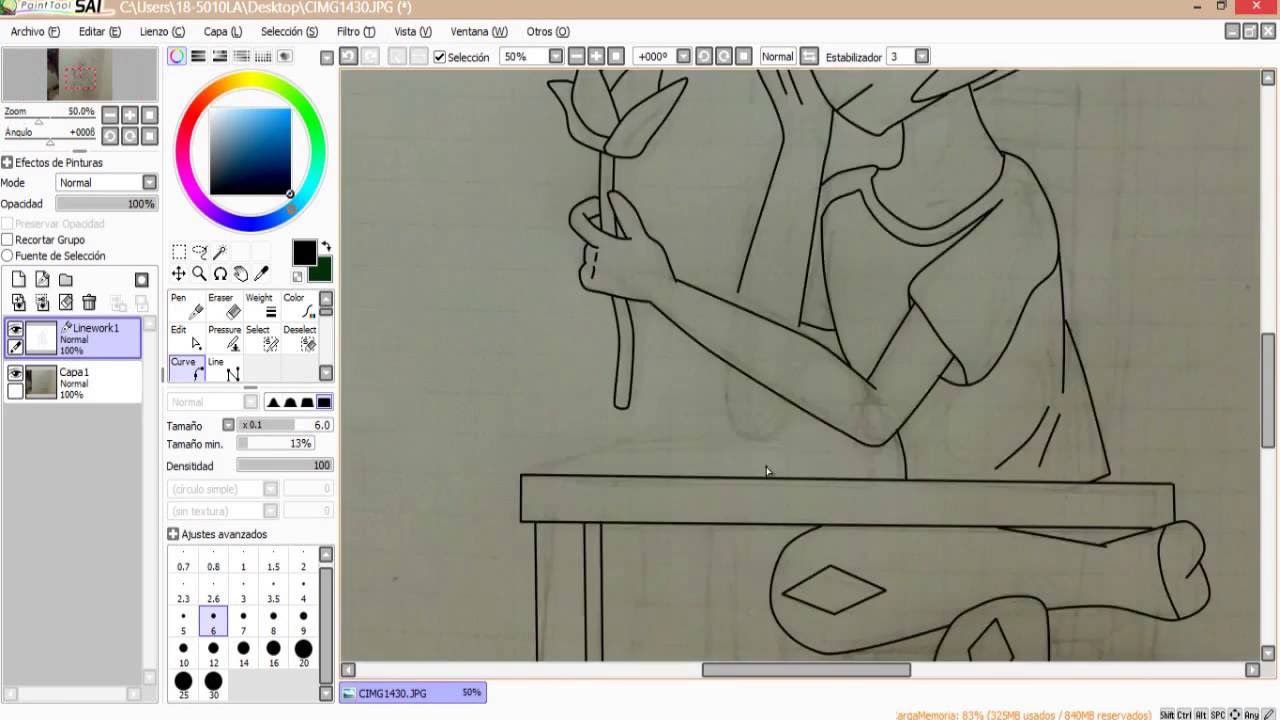Expand the Efectos de Pinturas section
Screen dimensions: 1280x720
tap(7, 162)
